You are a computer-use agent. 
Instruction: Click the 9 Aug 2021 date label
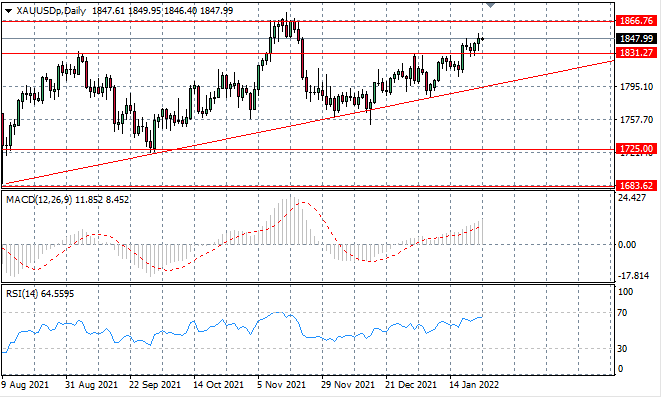(x=25, y=385)
